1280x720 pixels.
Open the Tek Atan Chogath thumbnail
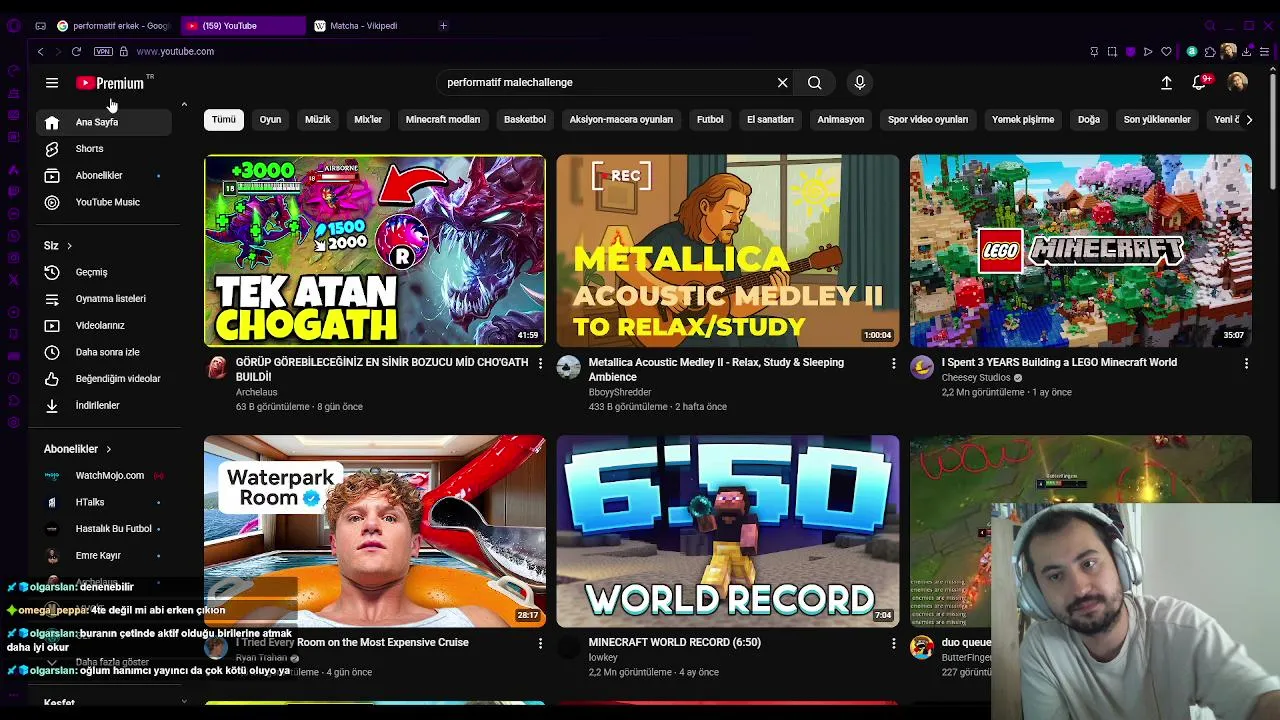pyautogui.click(x=375, y=250)
